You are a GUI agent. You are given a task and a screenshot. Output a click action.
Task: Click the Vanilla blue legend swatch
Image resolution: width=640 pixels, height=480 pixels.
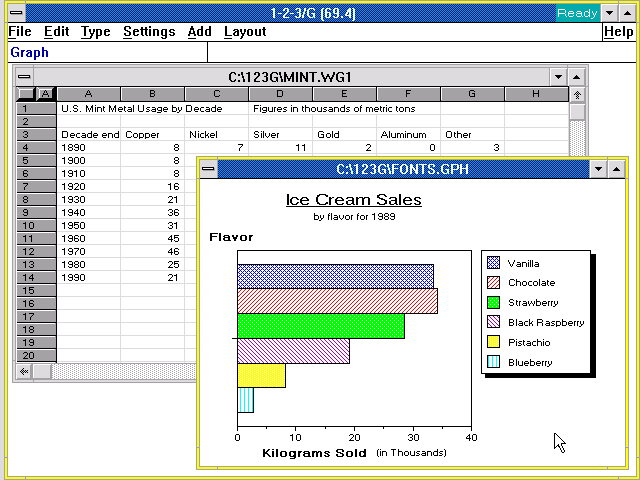coord(493,262)
